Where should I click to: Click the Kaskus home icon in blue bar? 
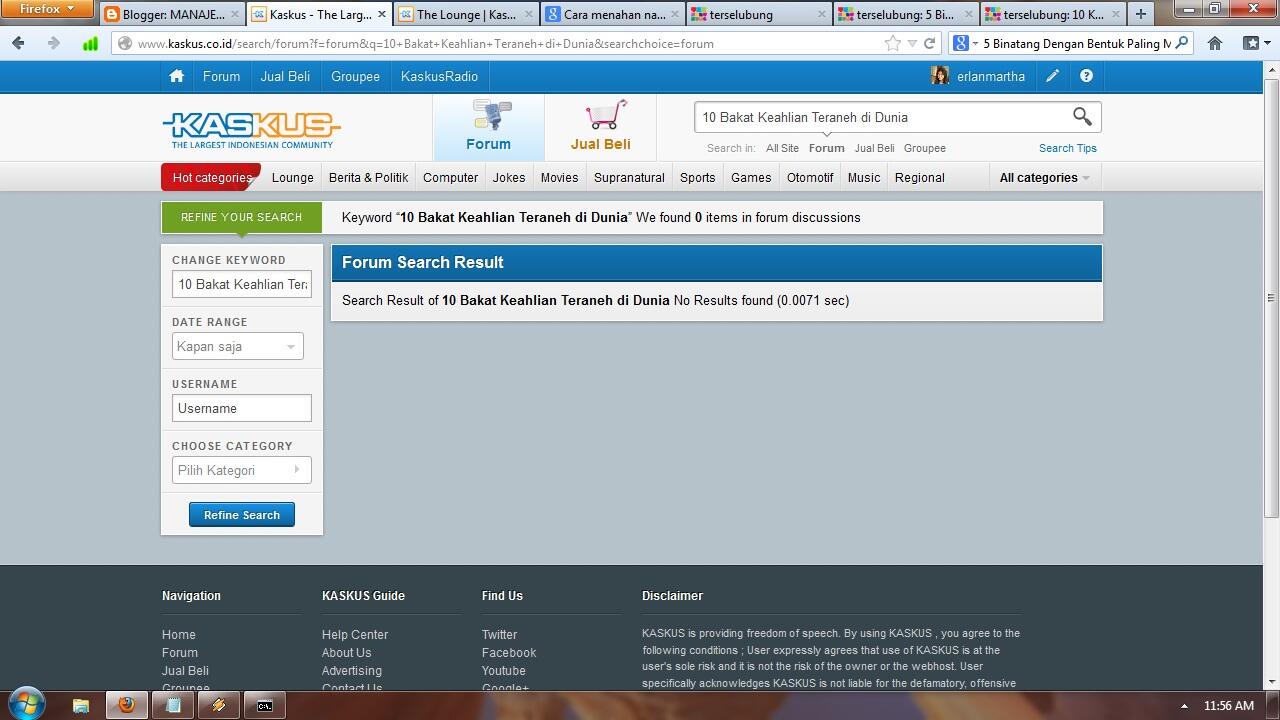[177, 76]
